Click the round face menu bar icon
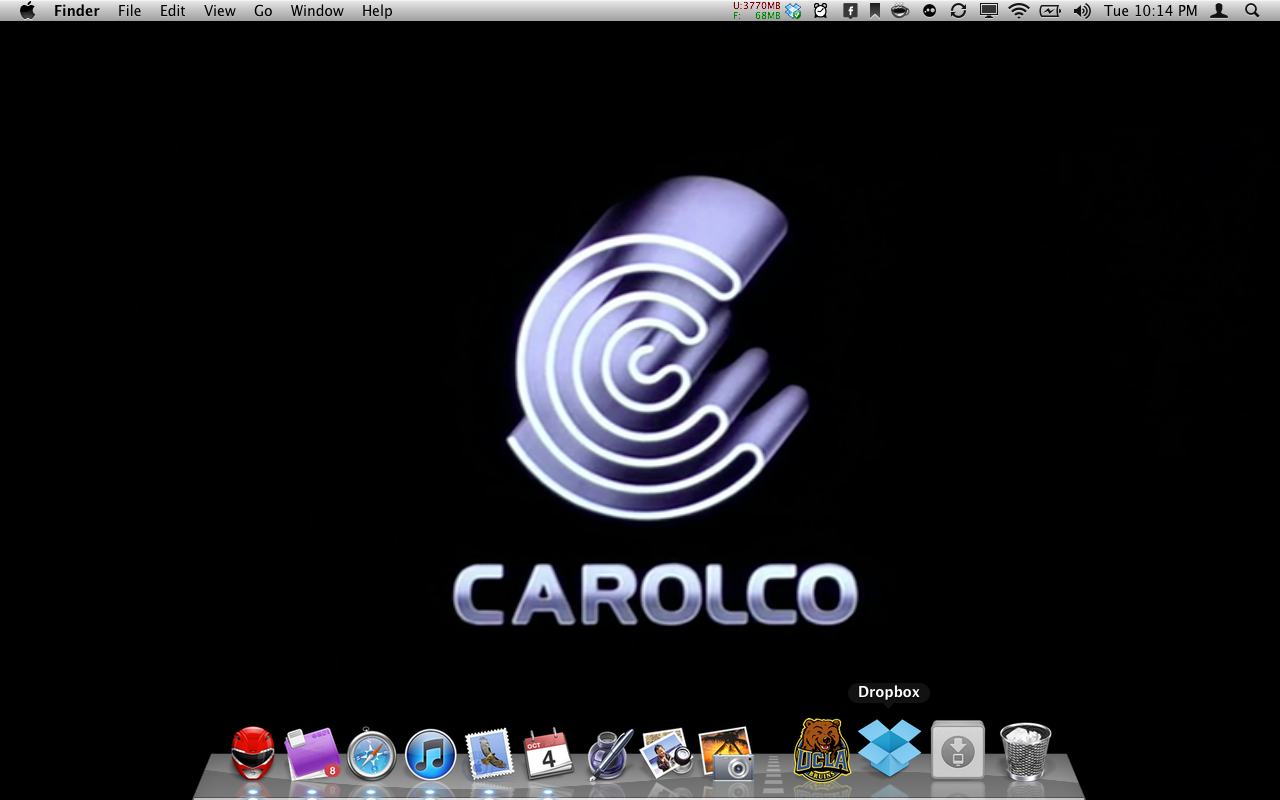 click(930, 11)
